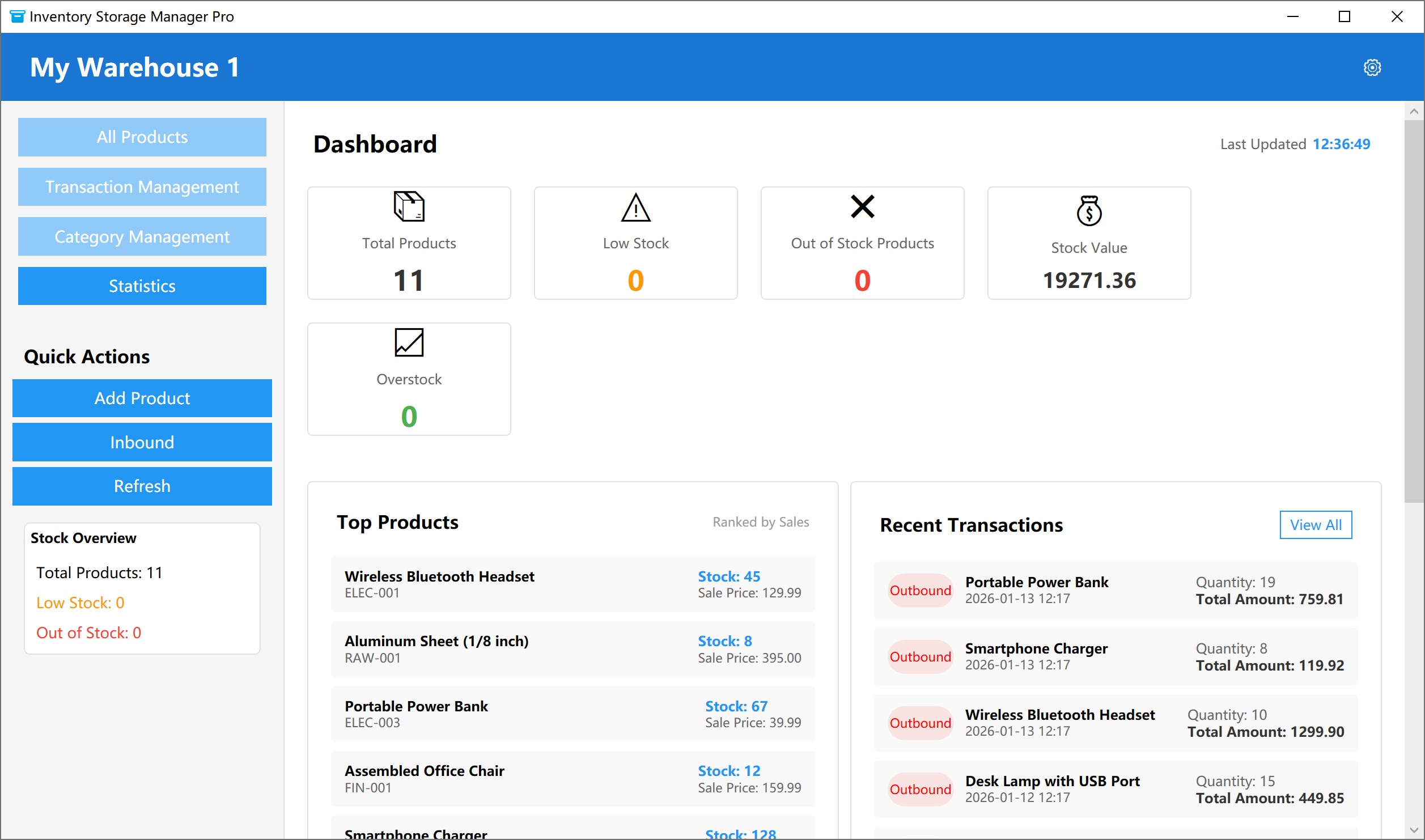Click the Aluminum Sheet top product row
1425x840 pixels.
click(x=572, y=649)
